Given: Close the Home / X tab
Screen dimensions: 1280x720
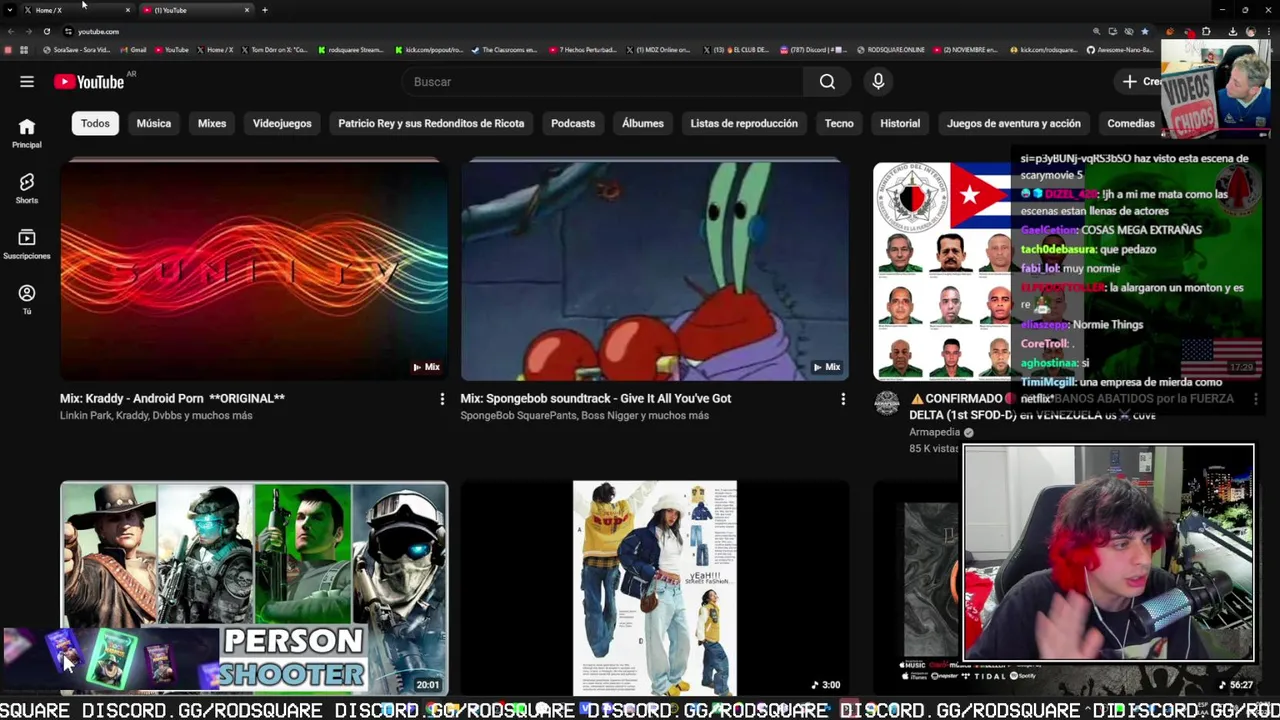Looking at the screenshot, I should tap(127, 10).
